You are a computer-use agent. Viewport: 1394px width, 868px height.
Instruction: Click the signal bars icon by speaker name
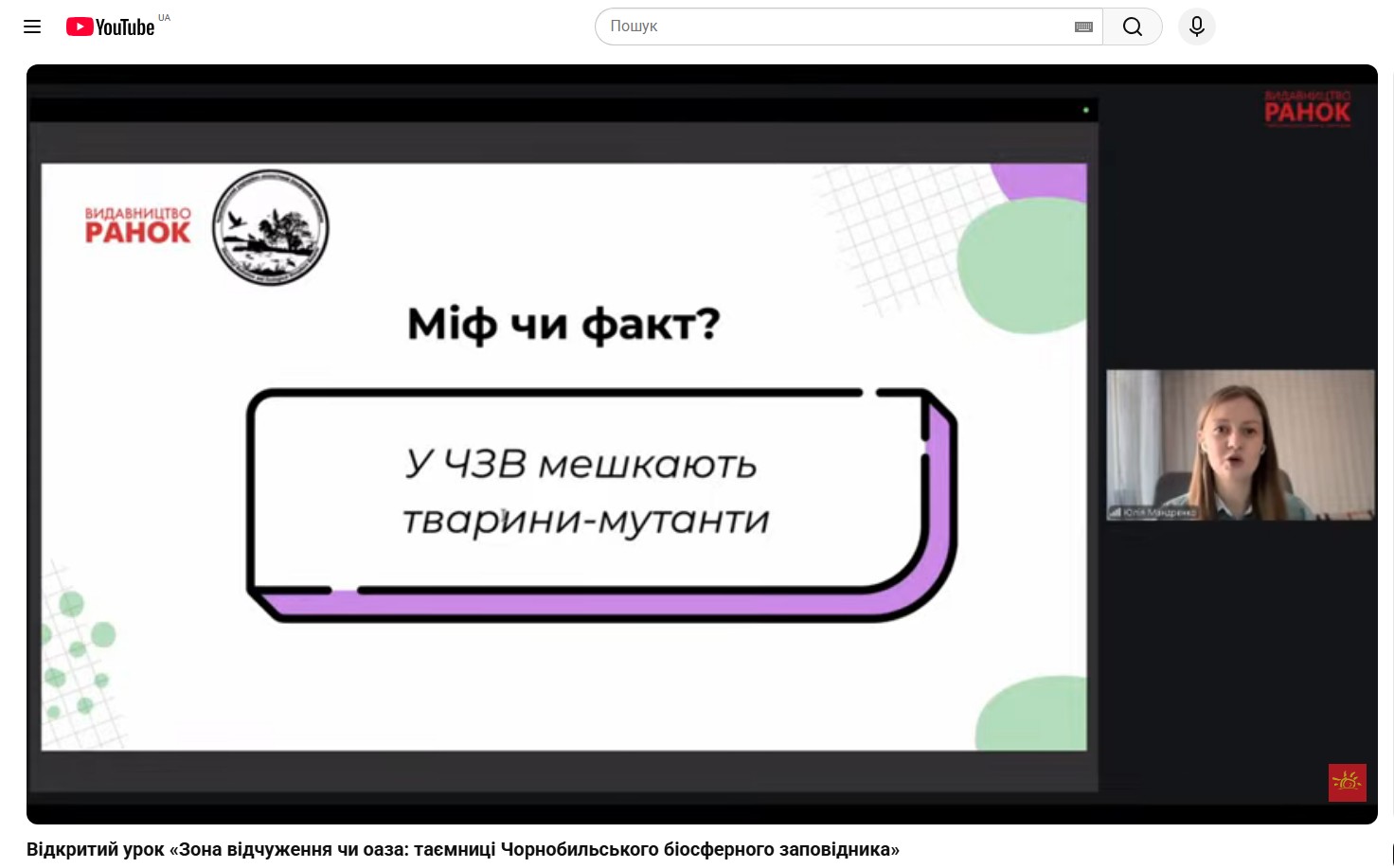click(x=1116, y=512)
